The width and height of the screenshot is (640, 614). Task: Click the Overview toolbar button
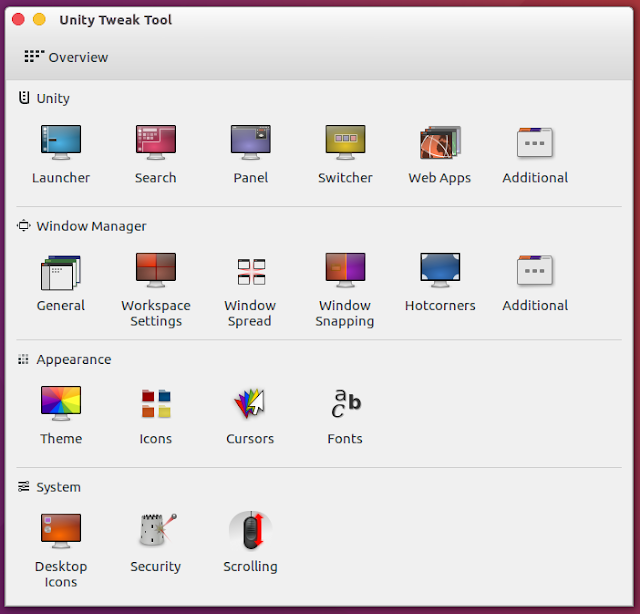[x=66, y=57]
